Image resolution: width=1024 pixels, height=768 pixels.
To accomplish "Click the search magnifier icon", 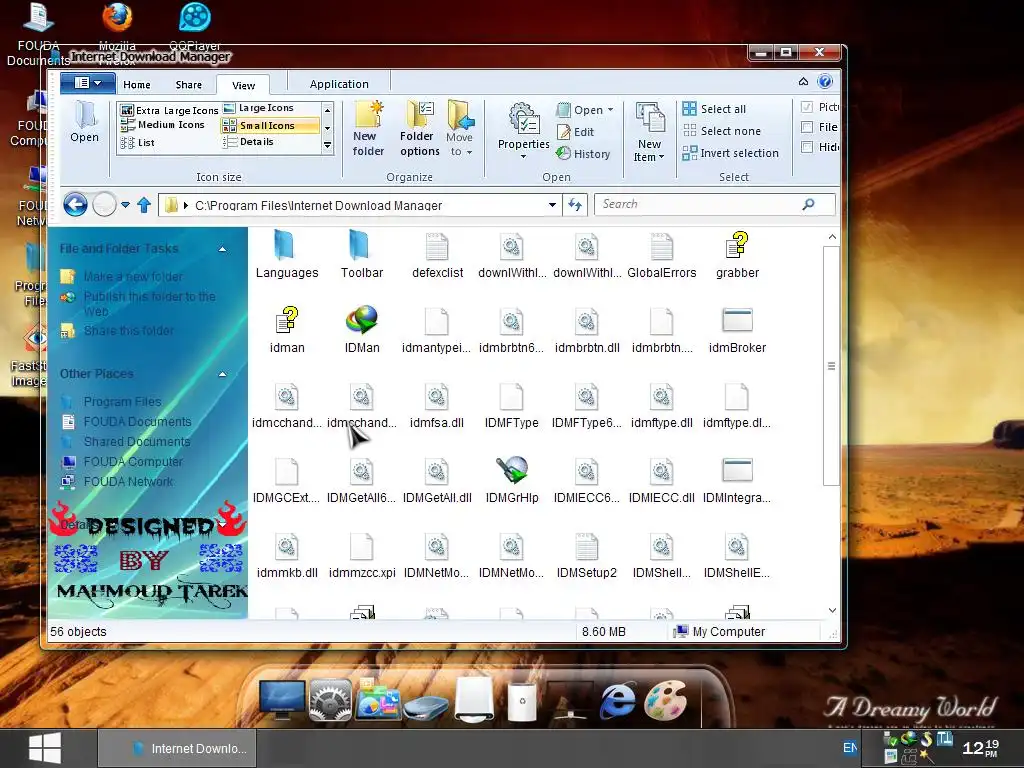I will (808, 204).
